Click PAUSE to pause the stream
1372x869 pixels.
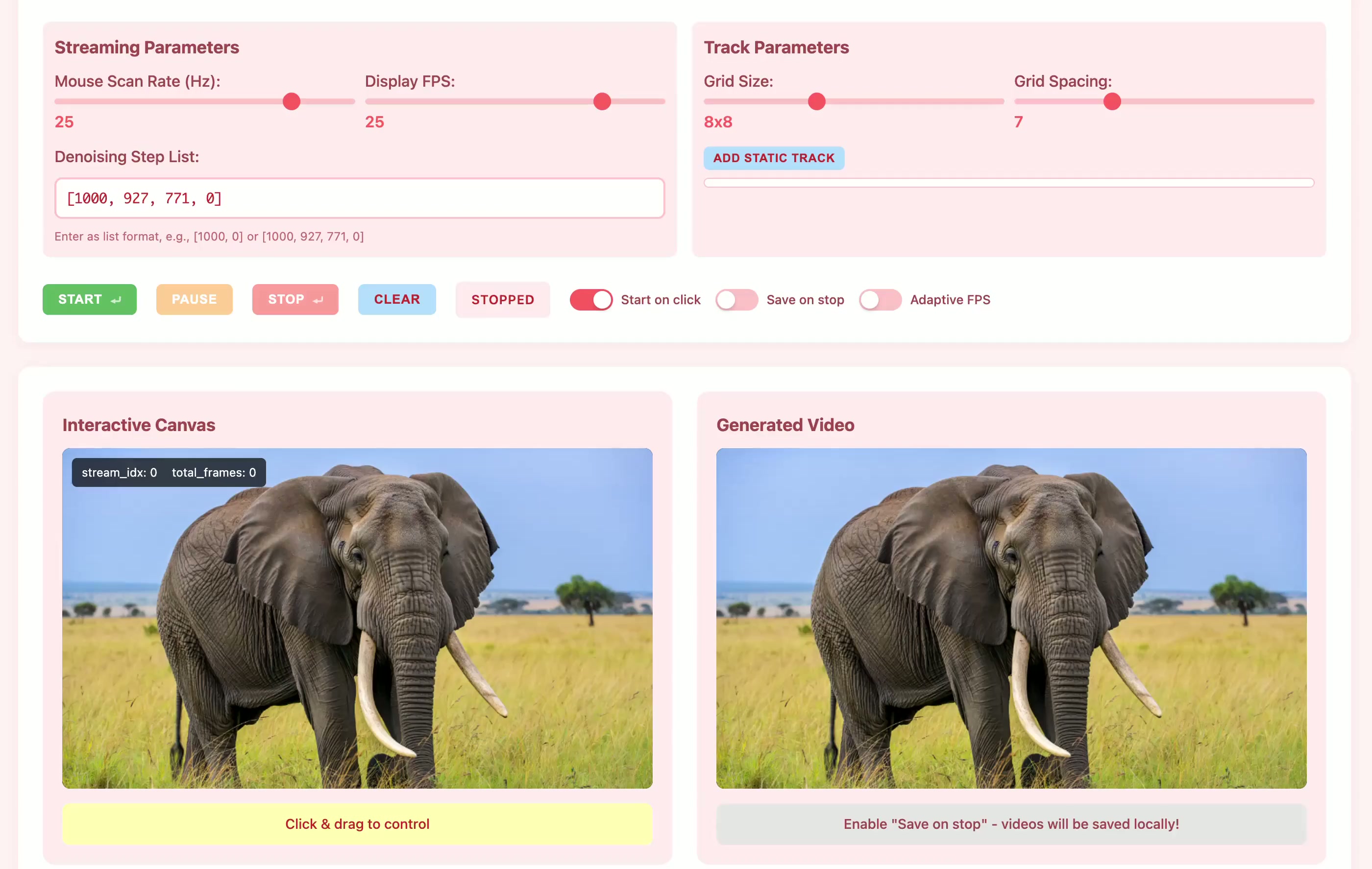[194, 299]
